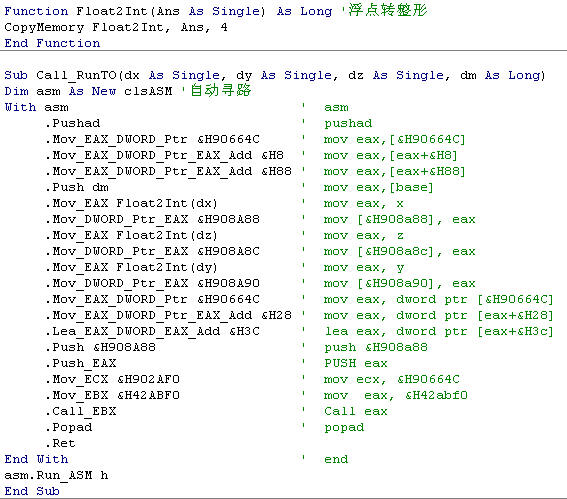Viewport: 567px width, 499px height.
Task: Click the comment 'mov eax,[&H90664C]'
Action: pos(395,140)
